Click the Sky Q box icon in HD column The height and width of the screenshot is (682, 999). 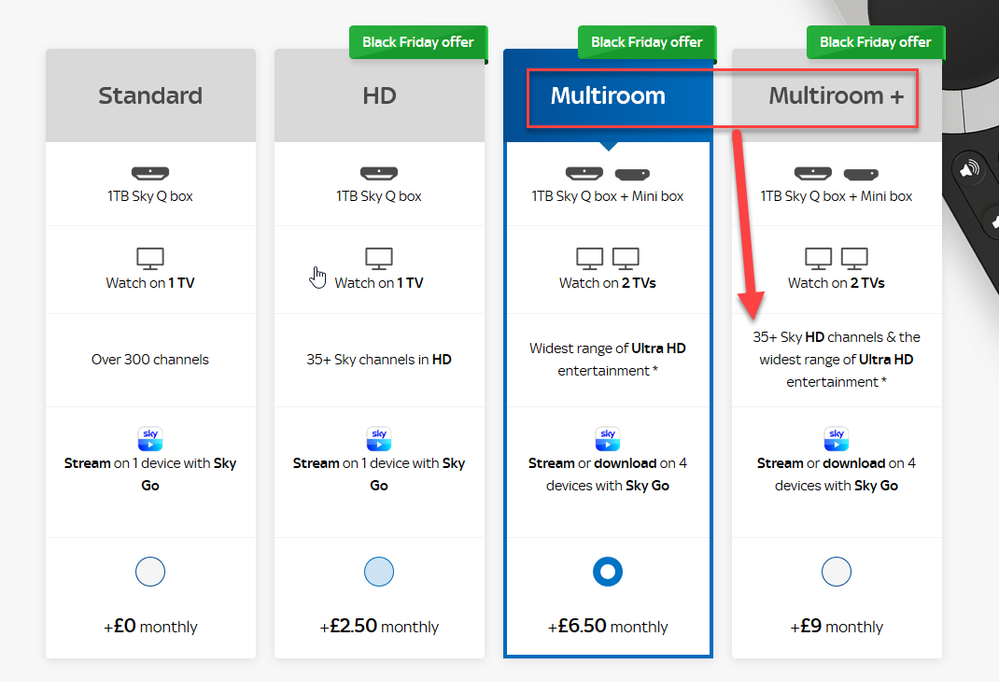coord(378,170)
